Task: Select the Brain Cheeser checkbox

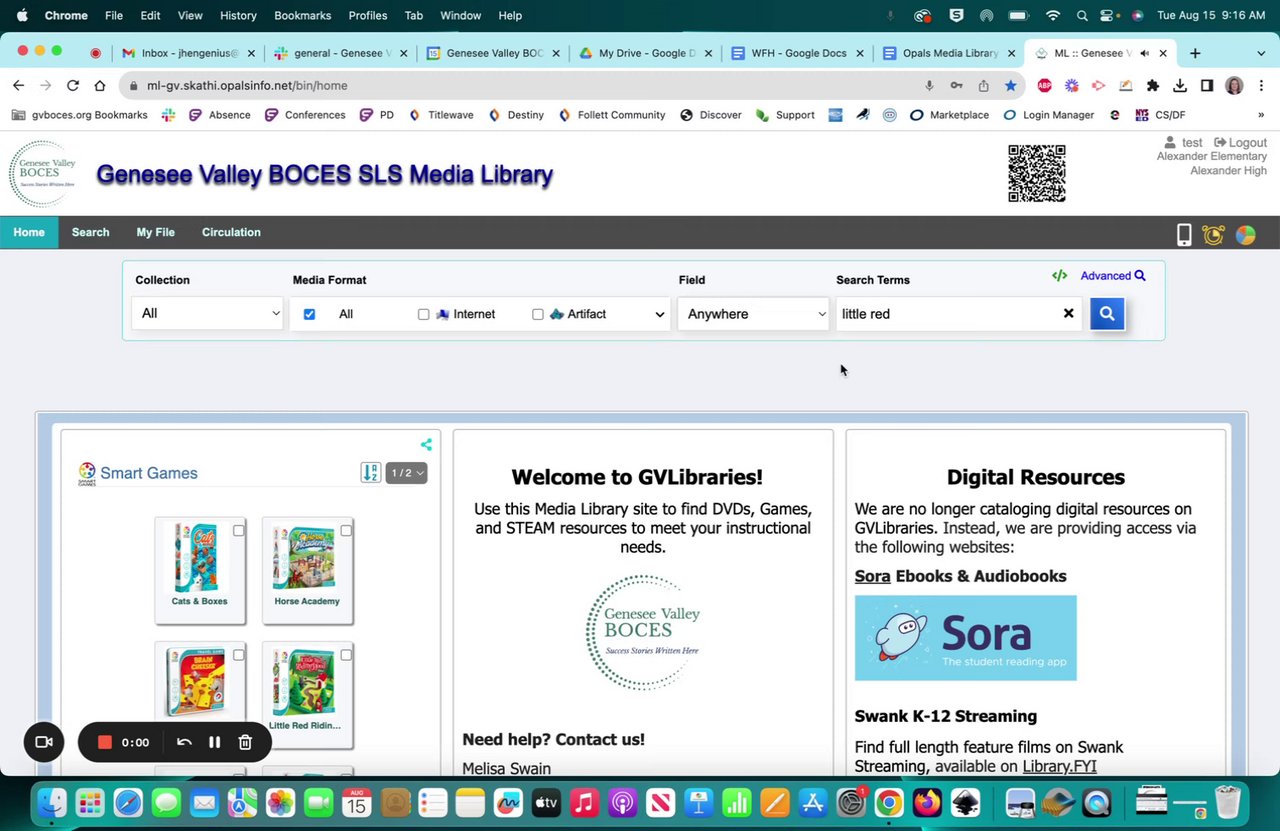Action: coord(238,655)
